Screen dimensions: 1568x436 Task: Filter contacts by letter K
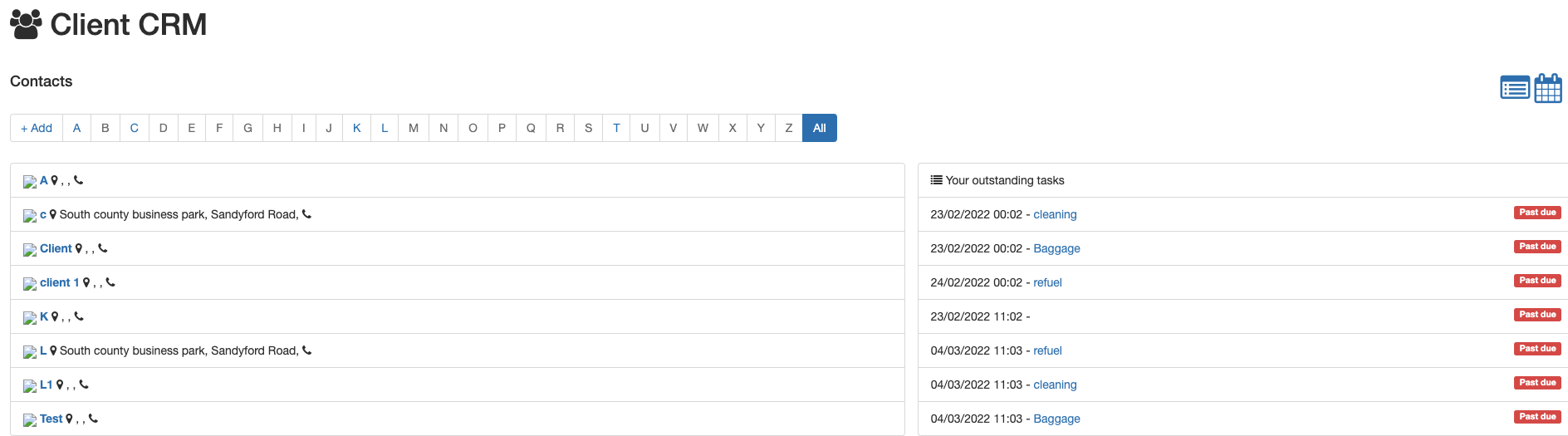[356, 128]
